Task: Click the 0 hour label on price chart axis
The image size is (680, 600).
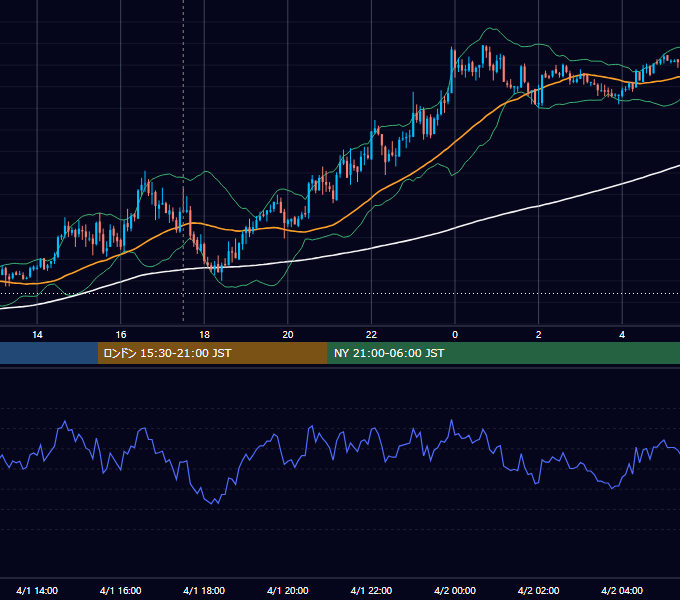Action: (455, 335)
